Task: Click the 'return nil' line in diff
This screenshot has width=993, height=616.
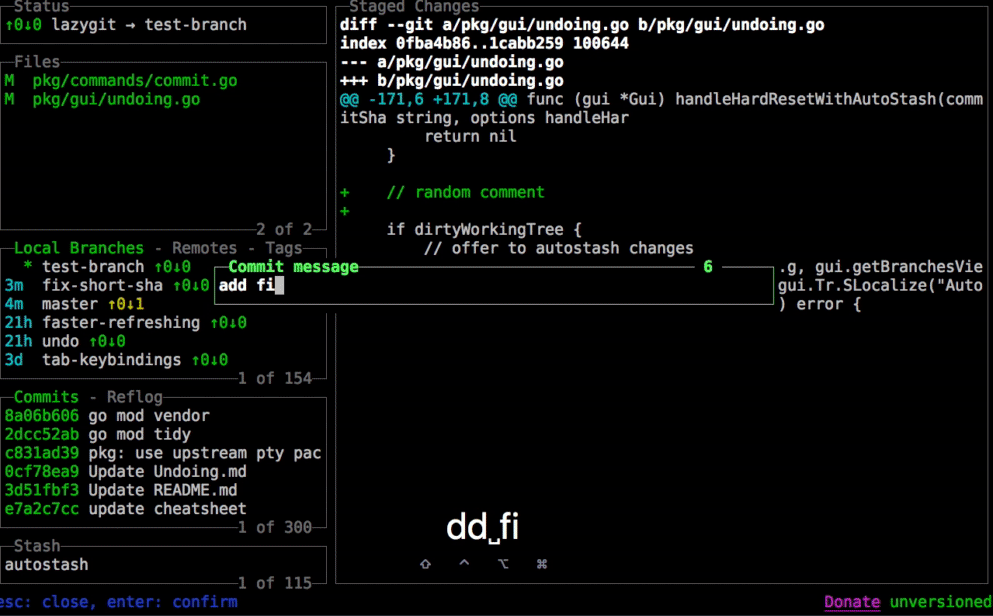Action: coord(470,137)
